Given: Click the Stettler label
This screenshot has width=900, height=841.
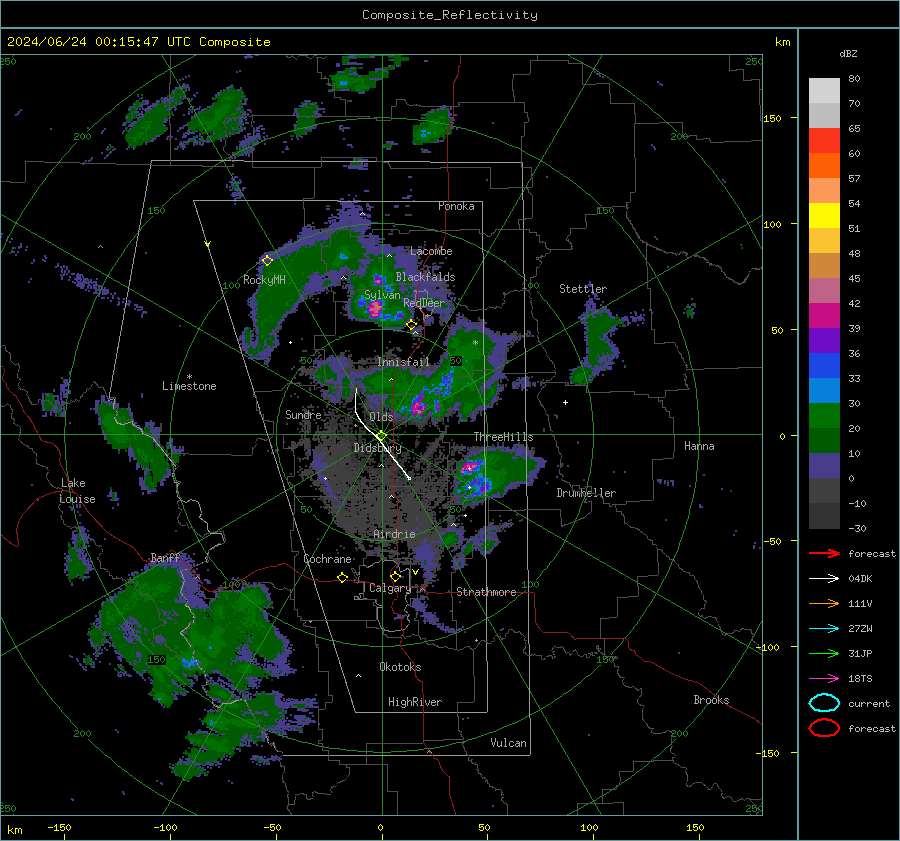Looking at the screenshot, I should (583, 289).
